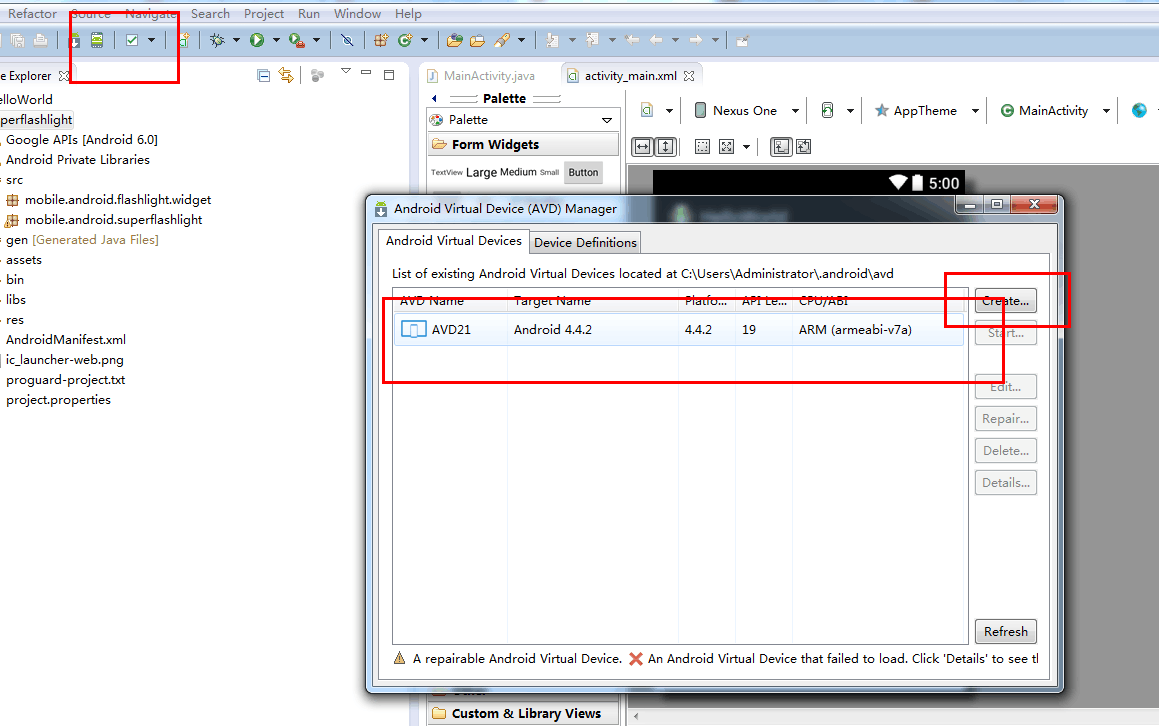Viewport: 1159px width, 726px height.
Task: Open the Lint checkmark dropdown arrow
Action: pyautogui.click(x=152, y=41)
